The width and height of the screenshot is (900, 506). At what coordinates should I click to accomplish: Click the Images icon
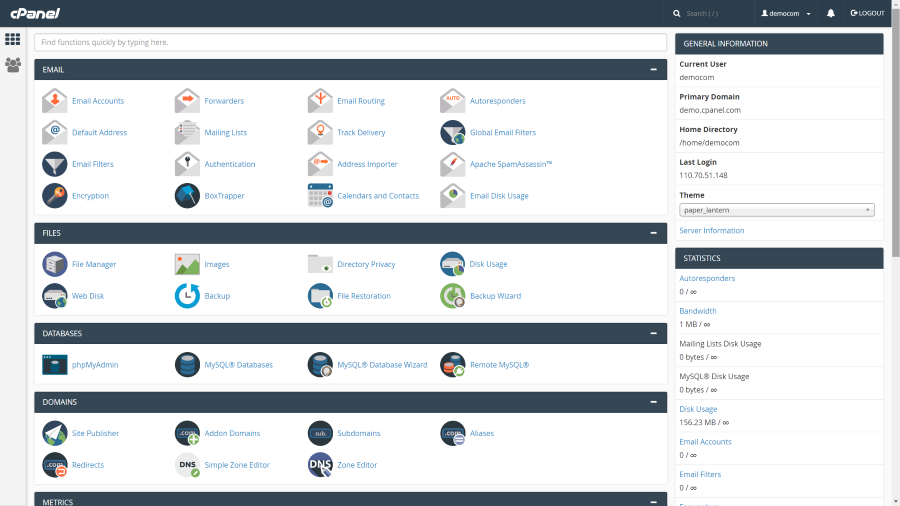pos(187,264)
